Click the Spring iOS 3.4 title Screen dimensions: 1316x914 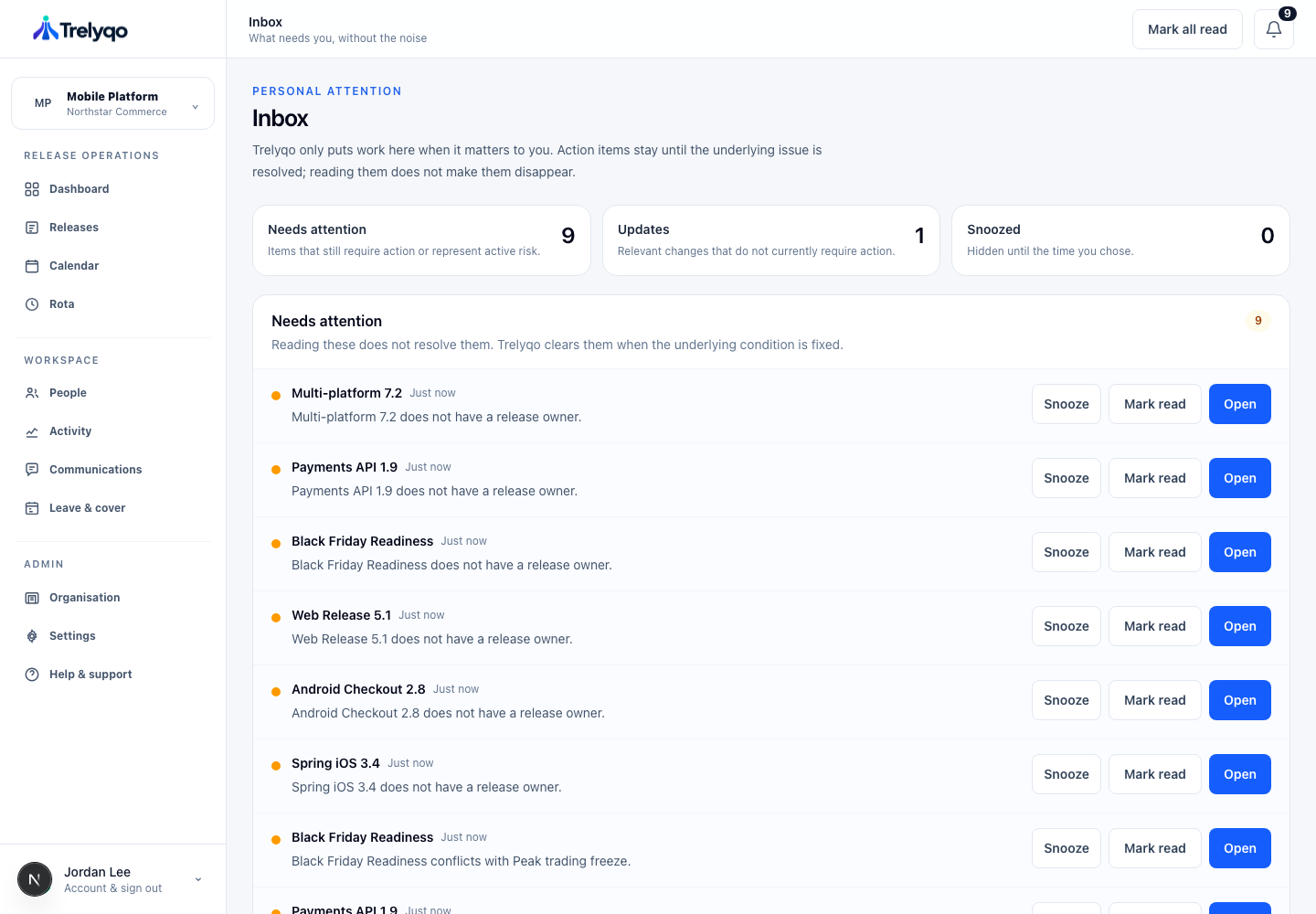point(335,763)
